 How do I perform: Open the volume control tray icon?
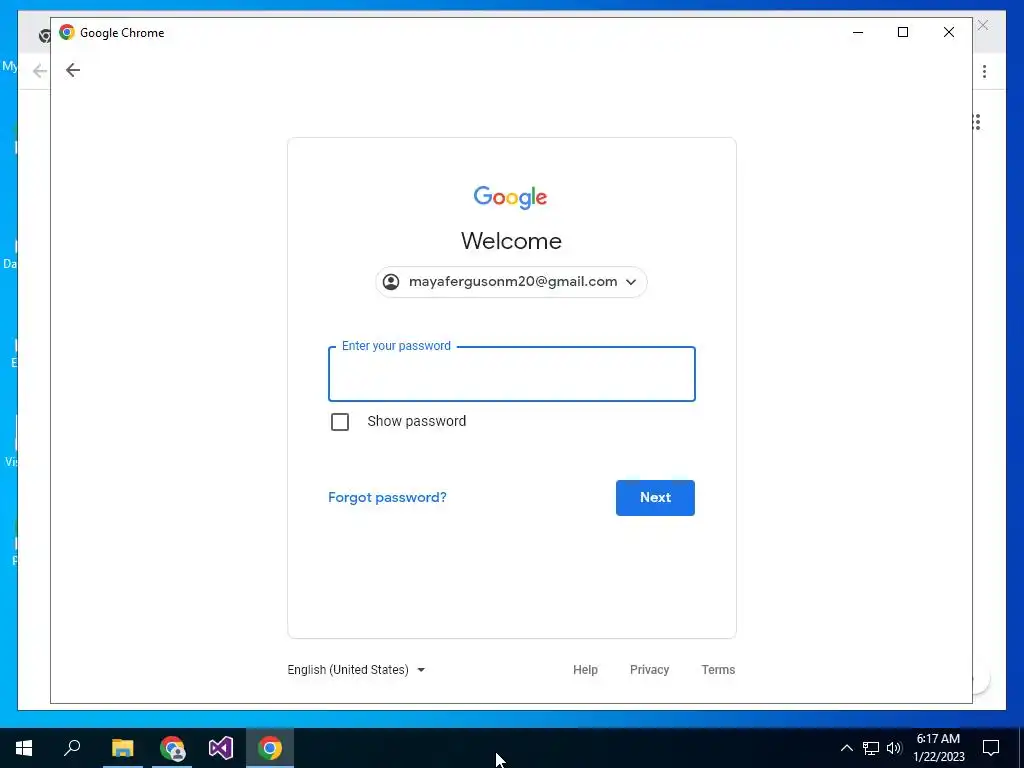pos(894,748)
